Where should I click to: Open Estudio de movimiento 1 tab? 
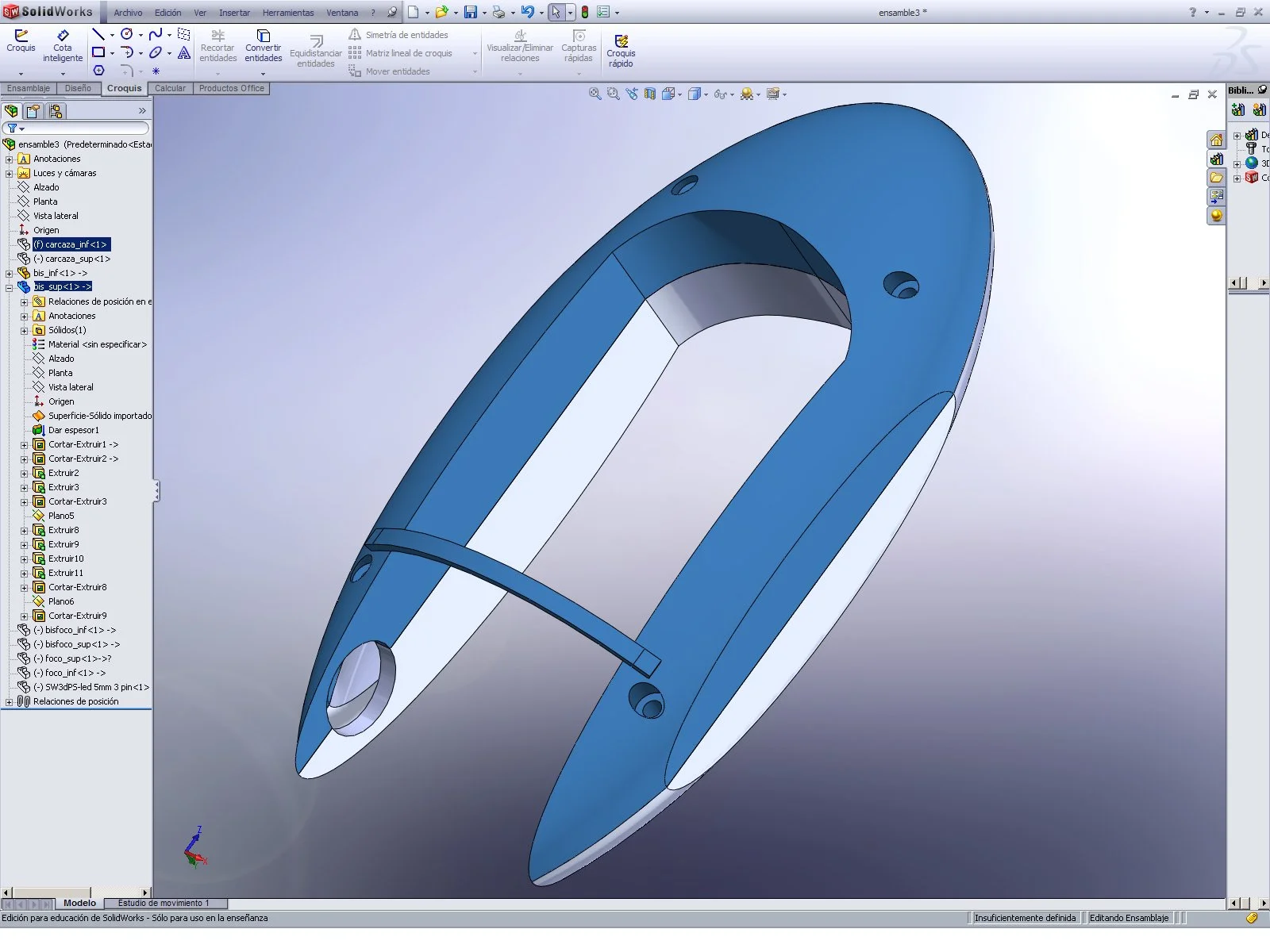(x=164, y=903)
